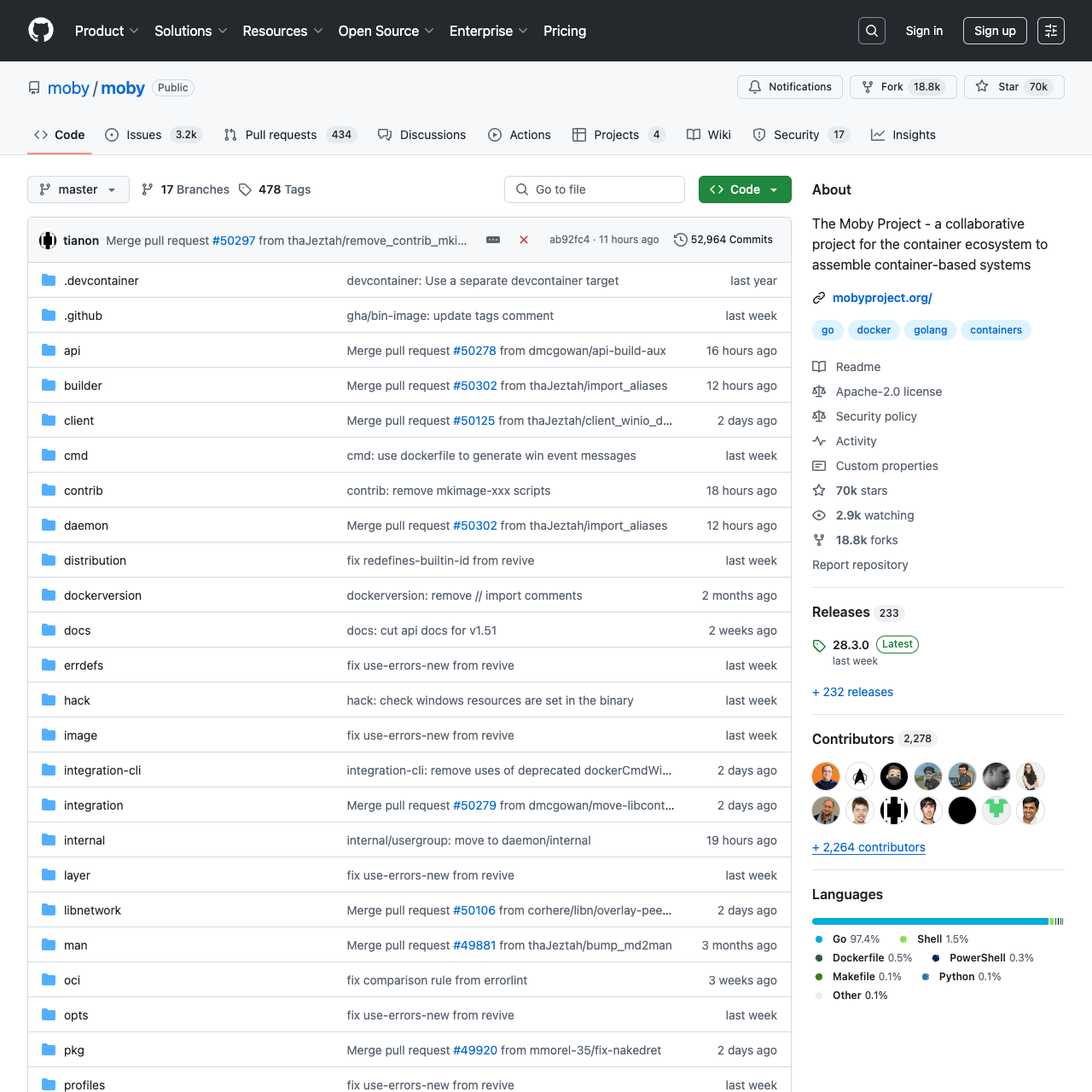Screen dimensions: 1092x1092
Task: Click the 52,964 Commits history icon
Action: tap(681, 240)
